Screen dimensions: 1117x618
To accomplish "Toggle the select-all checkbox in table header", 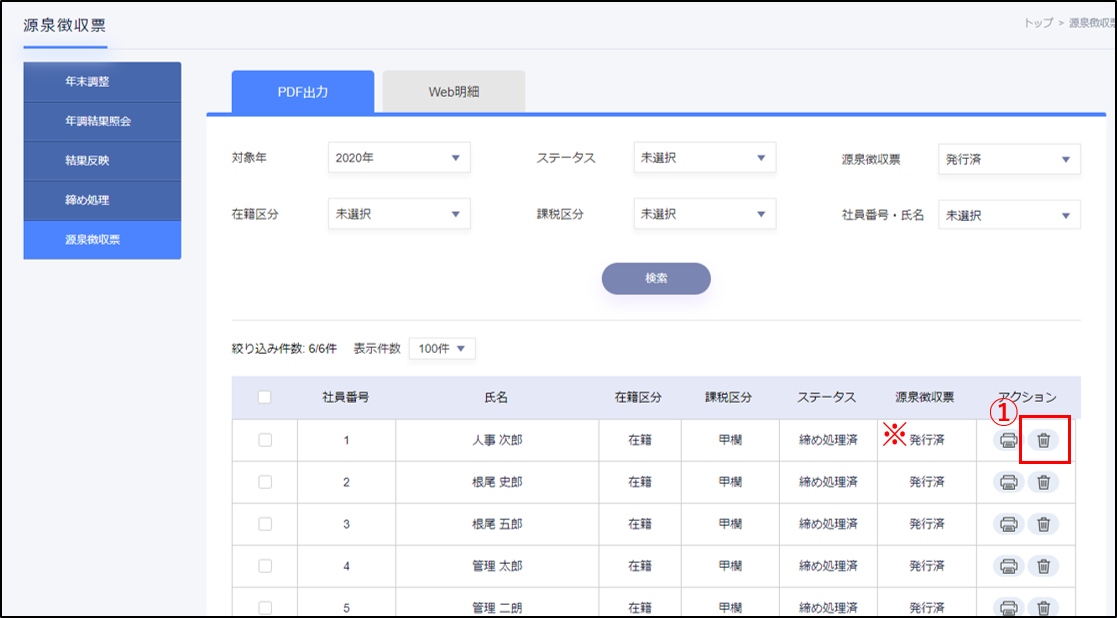I will (264, 397).
